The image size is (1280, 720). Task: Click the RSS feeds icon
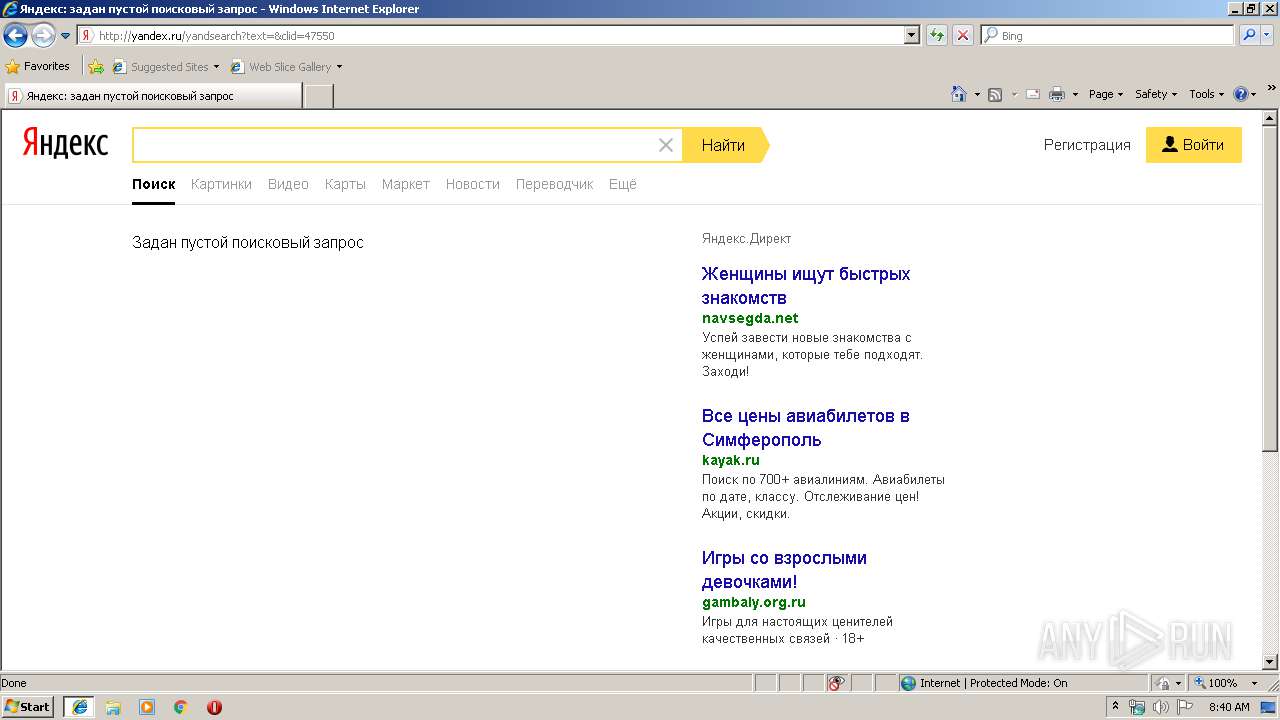tap(995, 94)
